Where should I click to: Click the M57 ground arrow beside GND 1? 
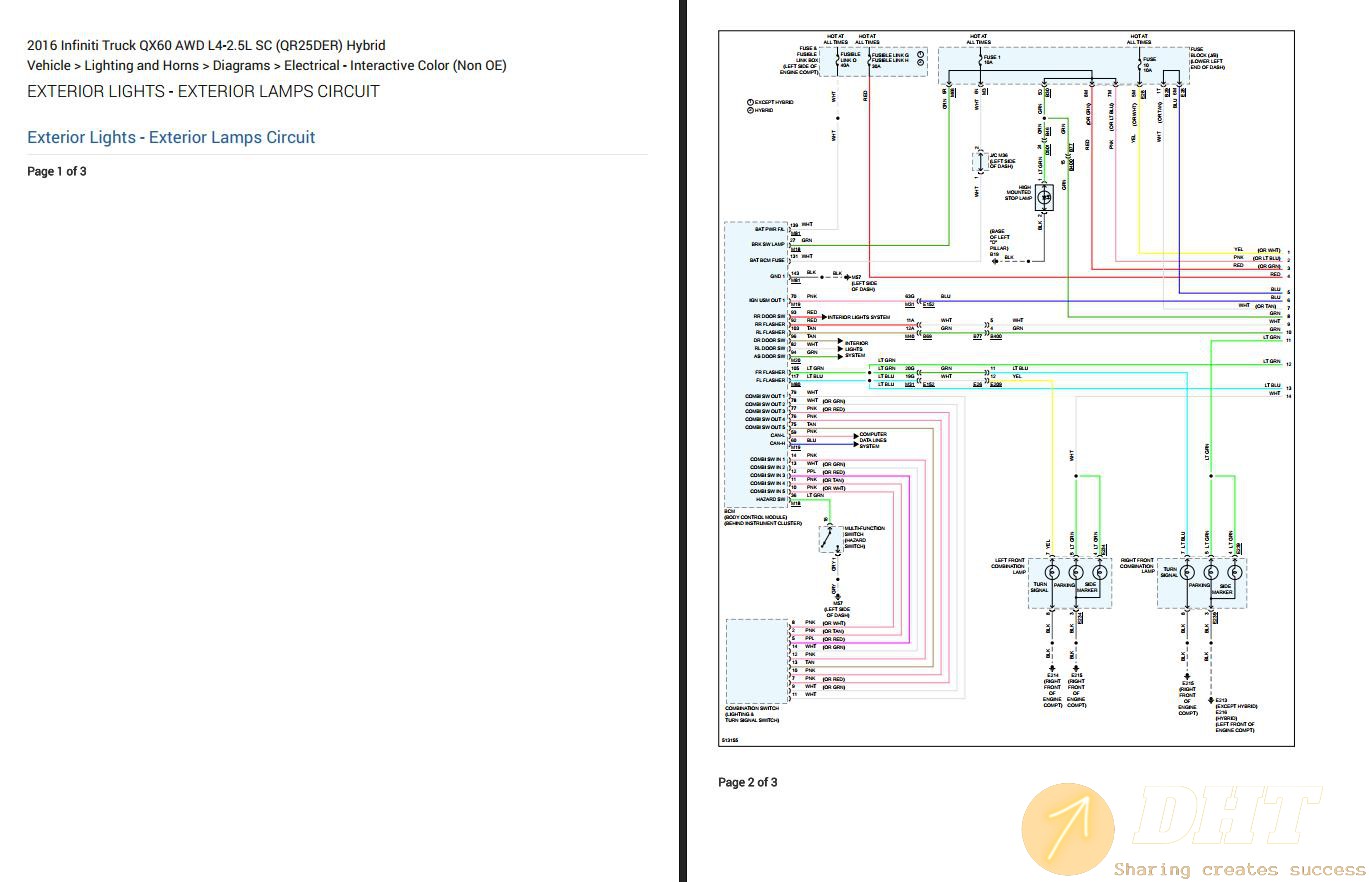point(847,276)
